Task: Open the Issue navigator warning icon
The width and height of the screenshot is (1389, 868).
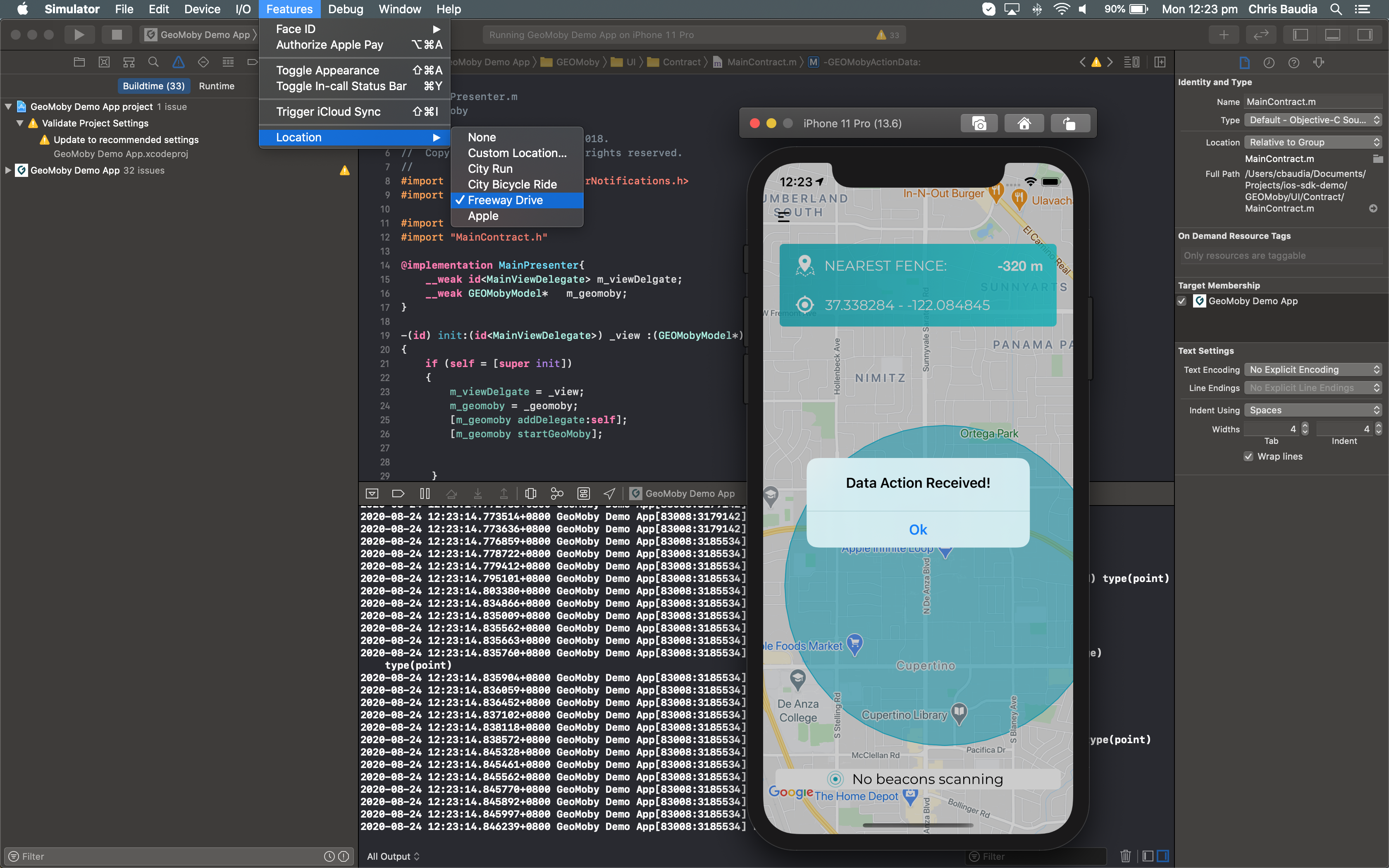Action: point(179,62)
